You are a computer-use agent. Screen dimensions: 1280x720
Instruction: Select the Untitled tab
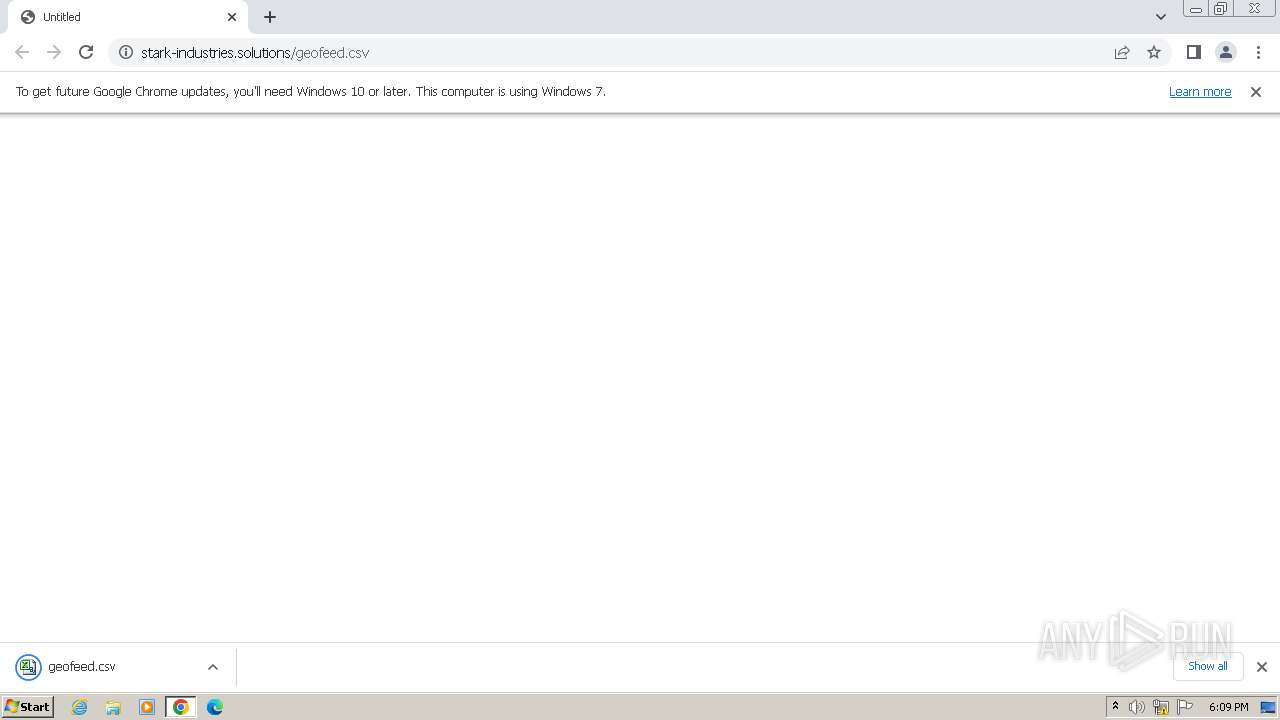tap(128, 17)
